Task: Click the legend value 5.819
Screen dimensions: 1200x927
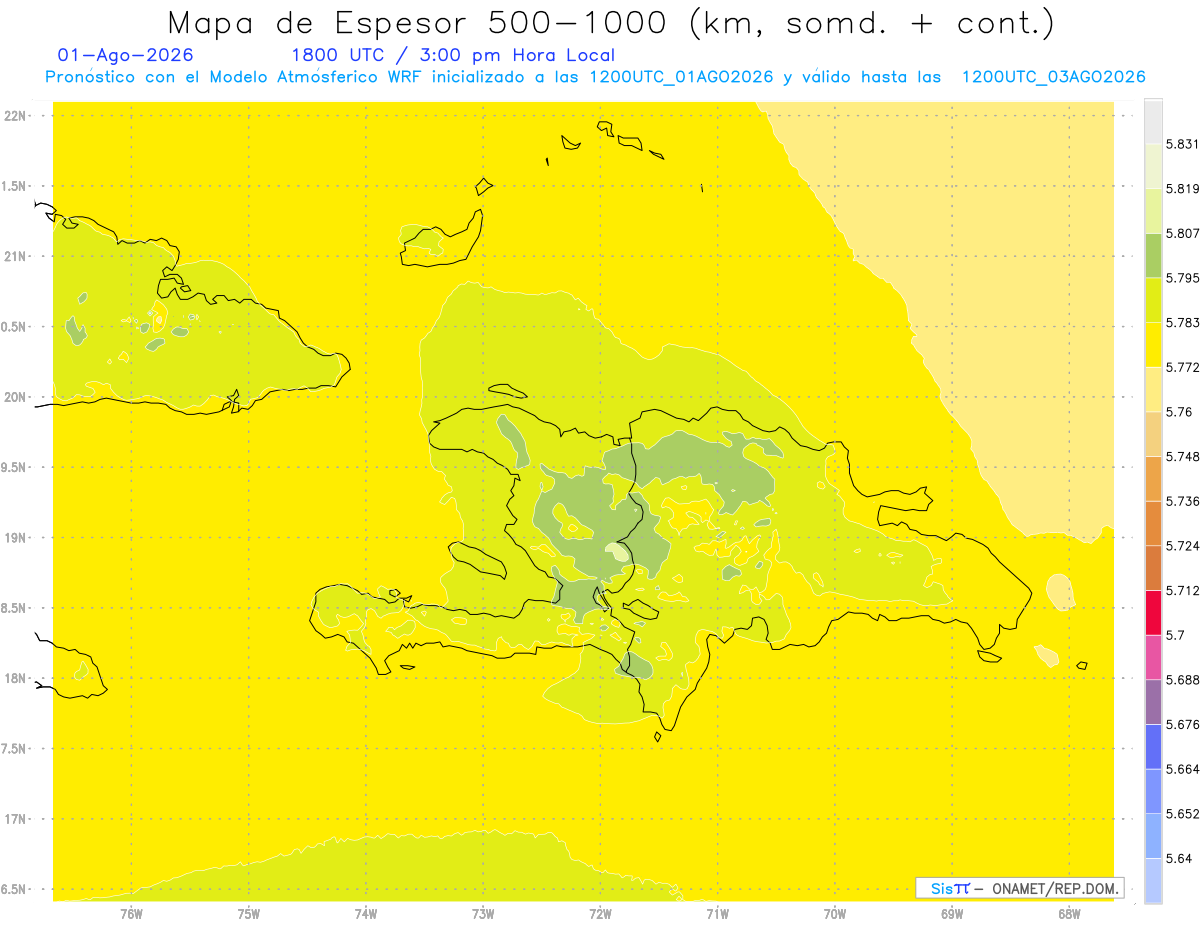Action: 1183,189
